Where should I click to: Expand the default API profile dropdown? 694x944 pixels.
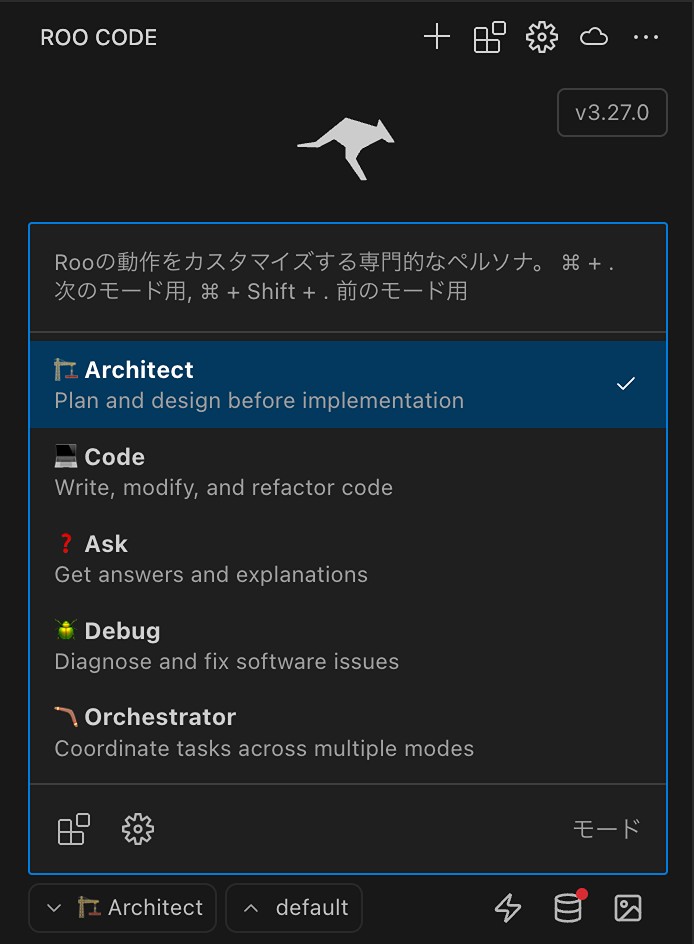tap(294, 908)
